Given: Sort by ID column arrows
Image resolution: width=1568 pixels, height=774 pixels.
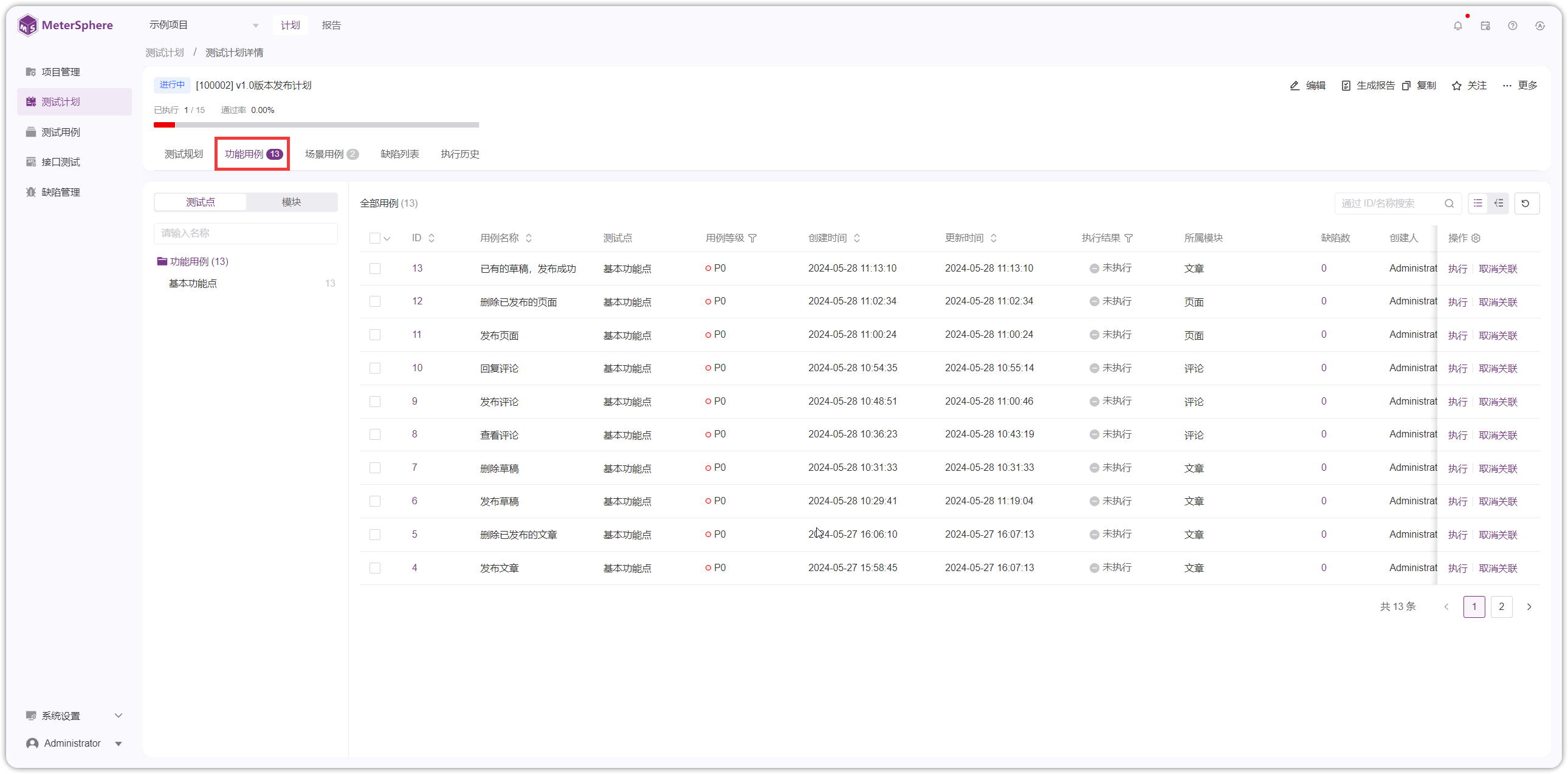Looking at the screenshot, I should (x=432, y=238).
